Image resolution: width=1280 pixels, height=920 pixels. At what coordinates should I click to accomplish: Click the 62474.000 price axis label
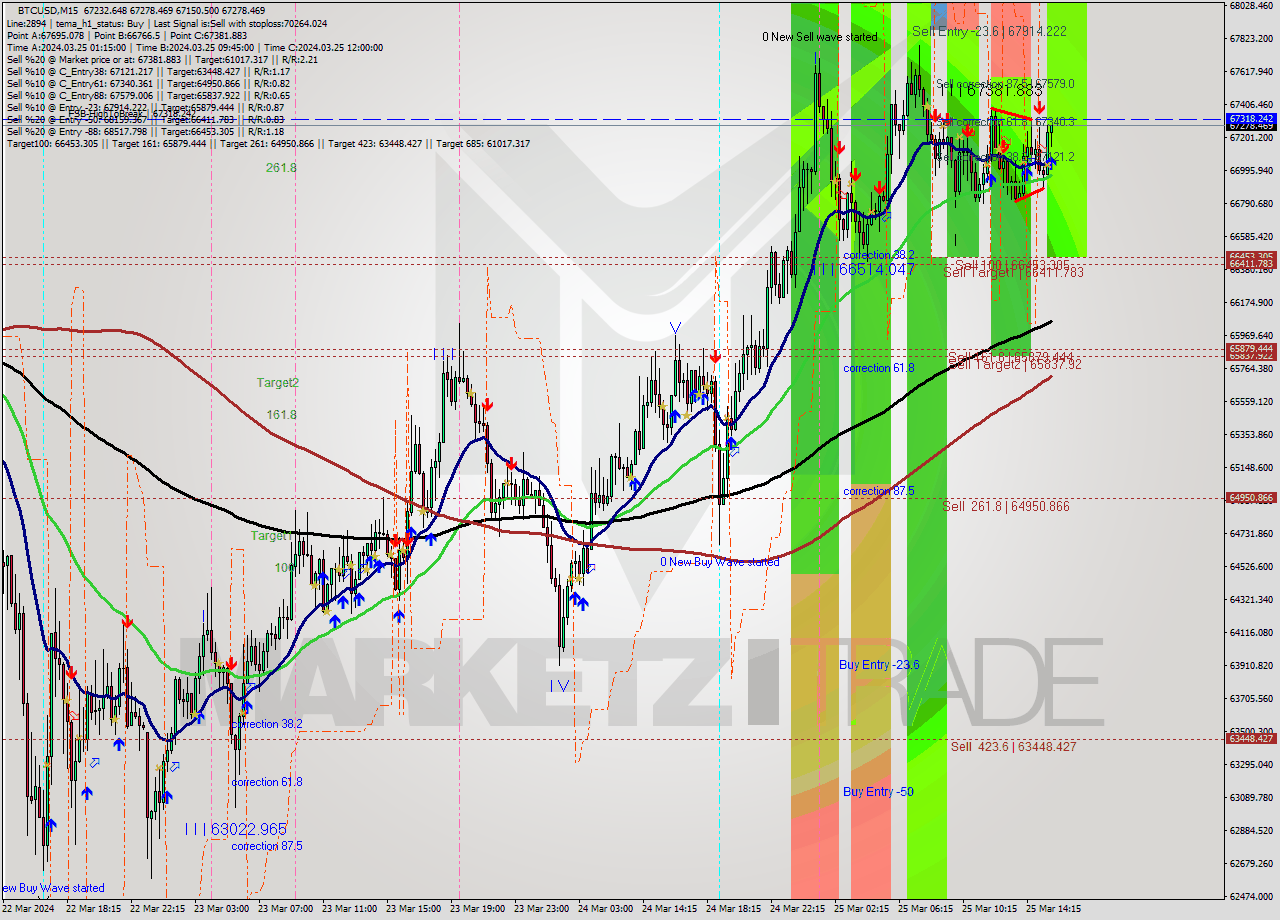point(1251,896)
